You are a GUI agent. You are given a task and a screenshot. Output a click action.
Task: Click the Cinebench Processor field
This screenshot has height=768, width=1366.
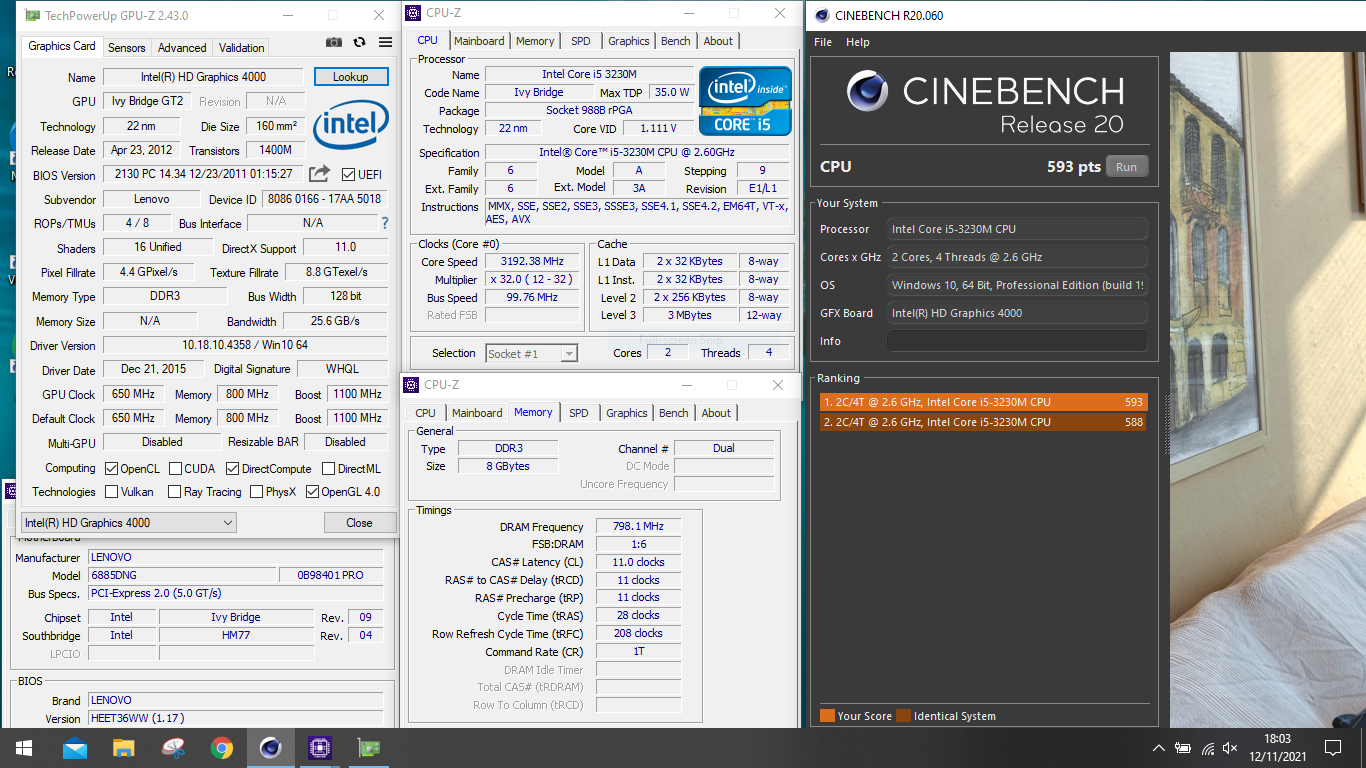click(1017, 229)
